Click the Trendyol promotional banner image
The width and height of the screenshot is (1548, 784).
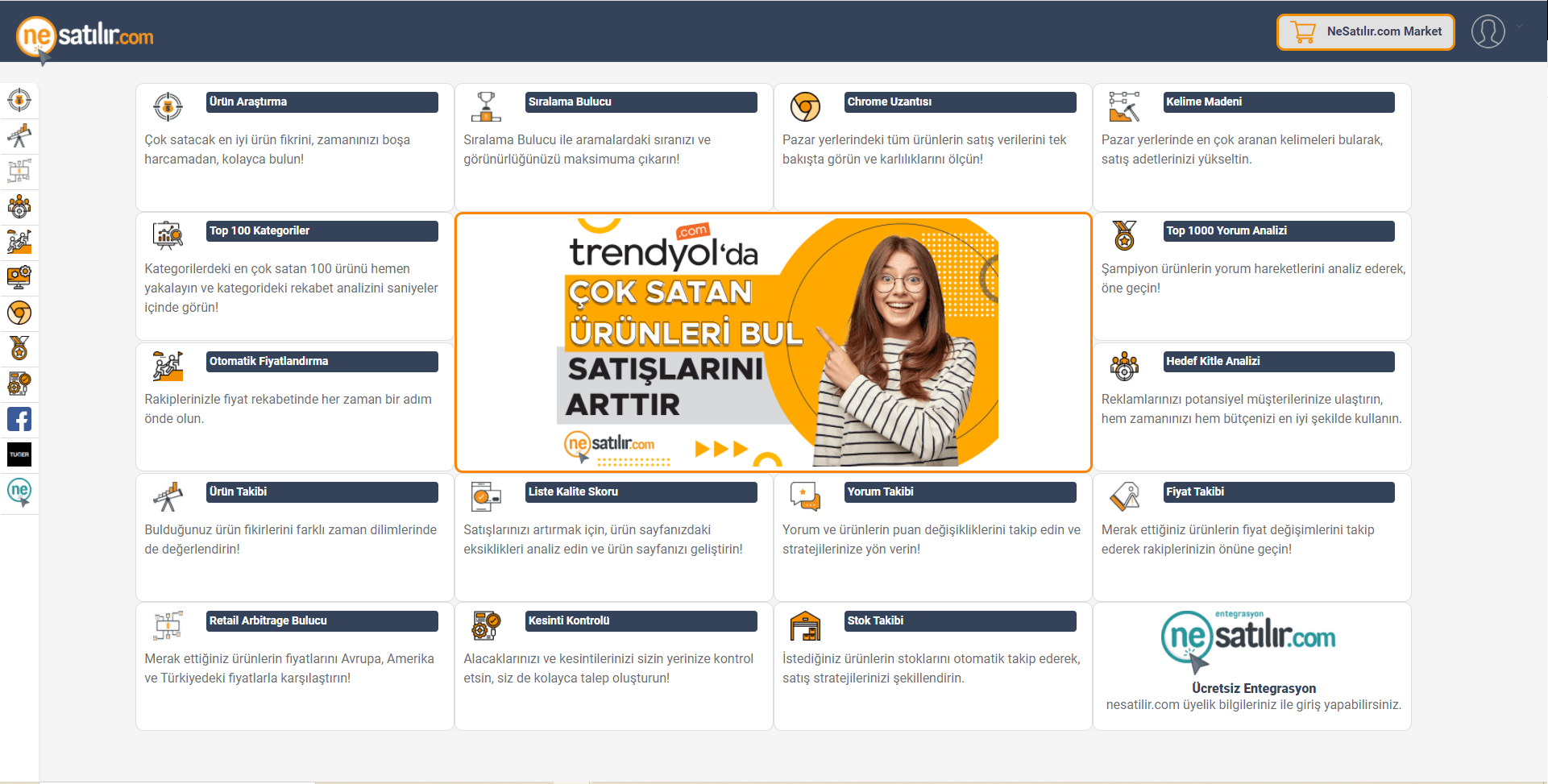pyautogui.click(x=773, y=342)
